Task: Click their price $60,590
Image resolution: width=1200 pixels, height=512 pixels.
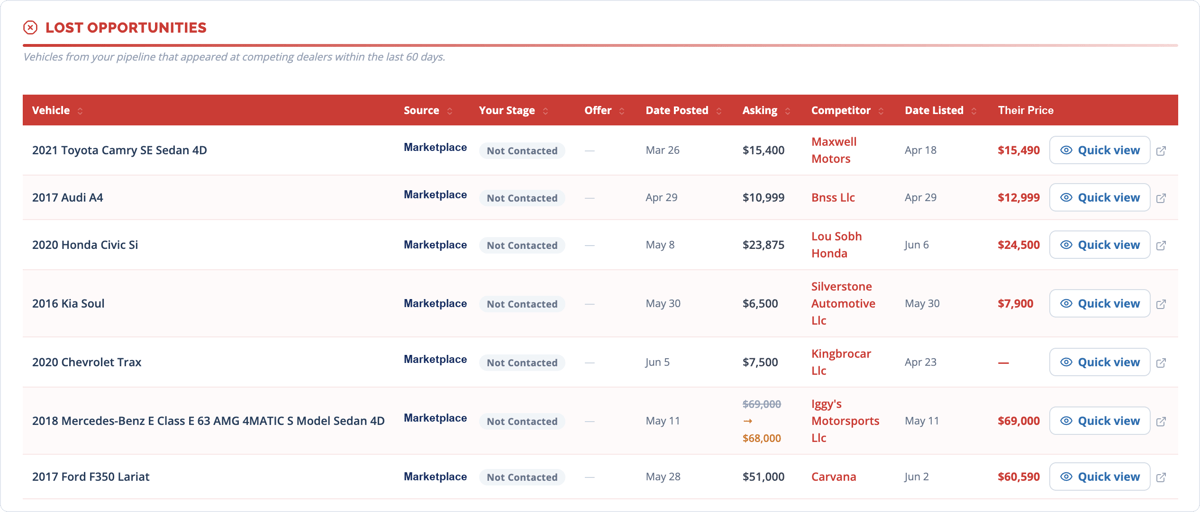Action: 1019,477
